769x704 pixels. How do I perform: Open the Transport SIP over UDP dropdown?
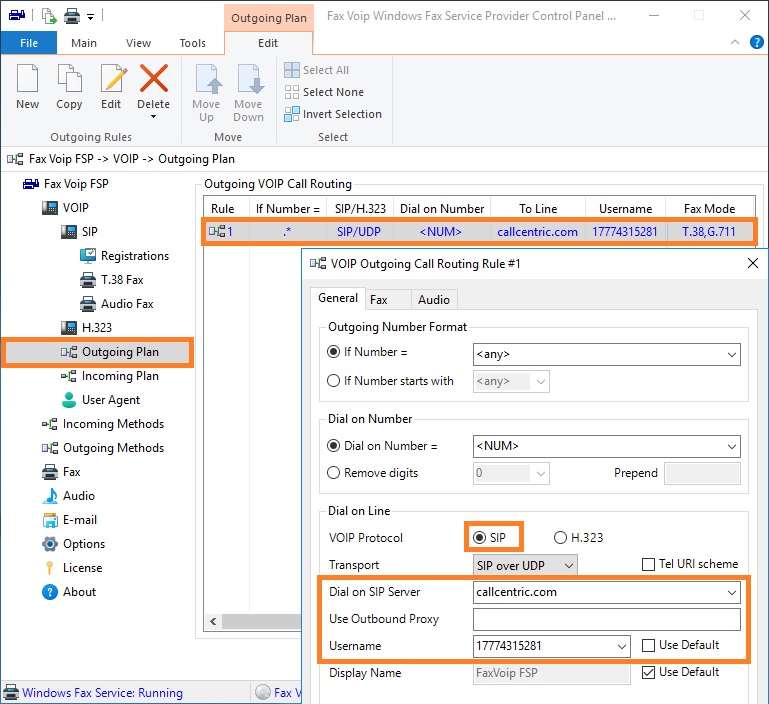click(x=525, y=565)
